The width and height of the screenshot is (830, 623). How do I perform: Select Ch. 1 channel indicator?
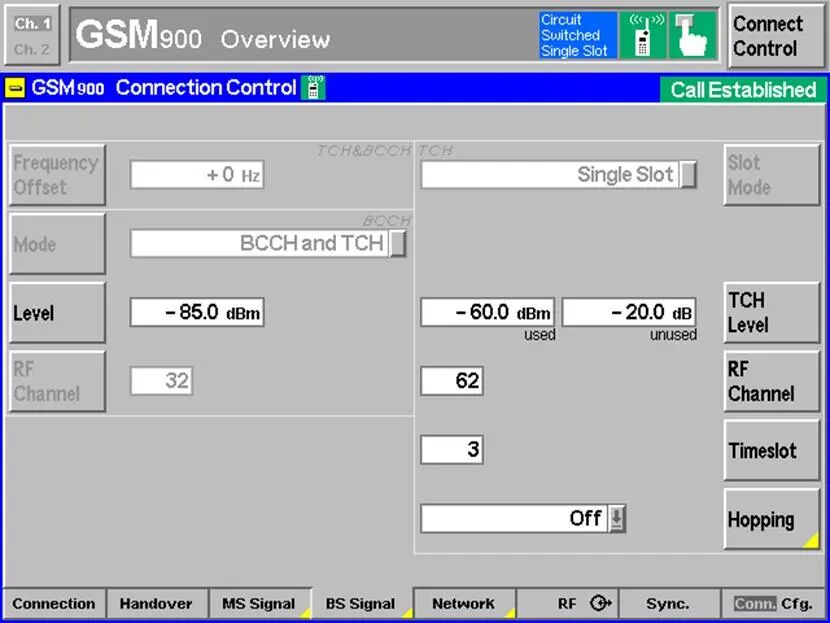32,23
